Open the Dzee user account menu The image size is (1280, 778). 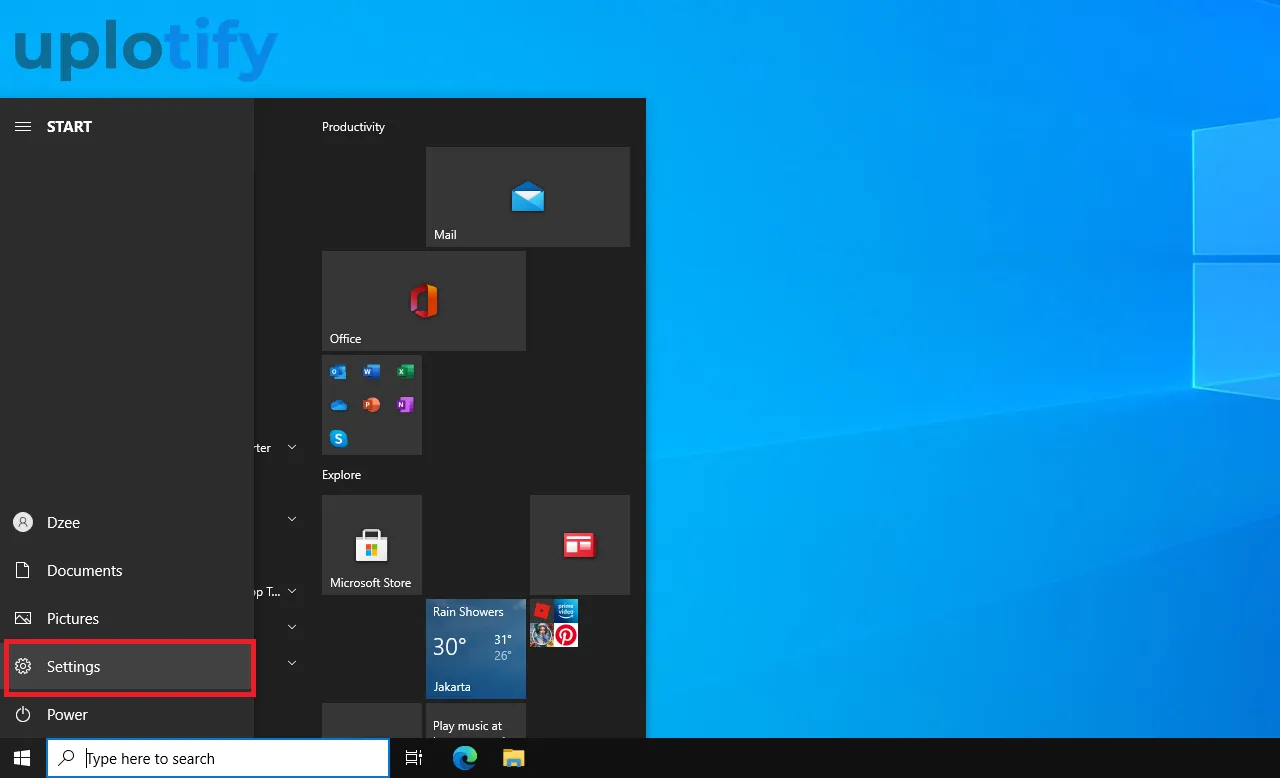pos(127,523)
